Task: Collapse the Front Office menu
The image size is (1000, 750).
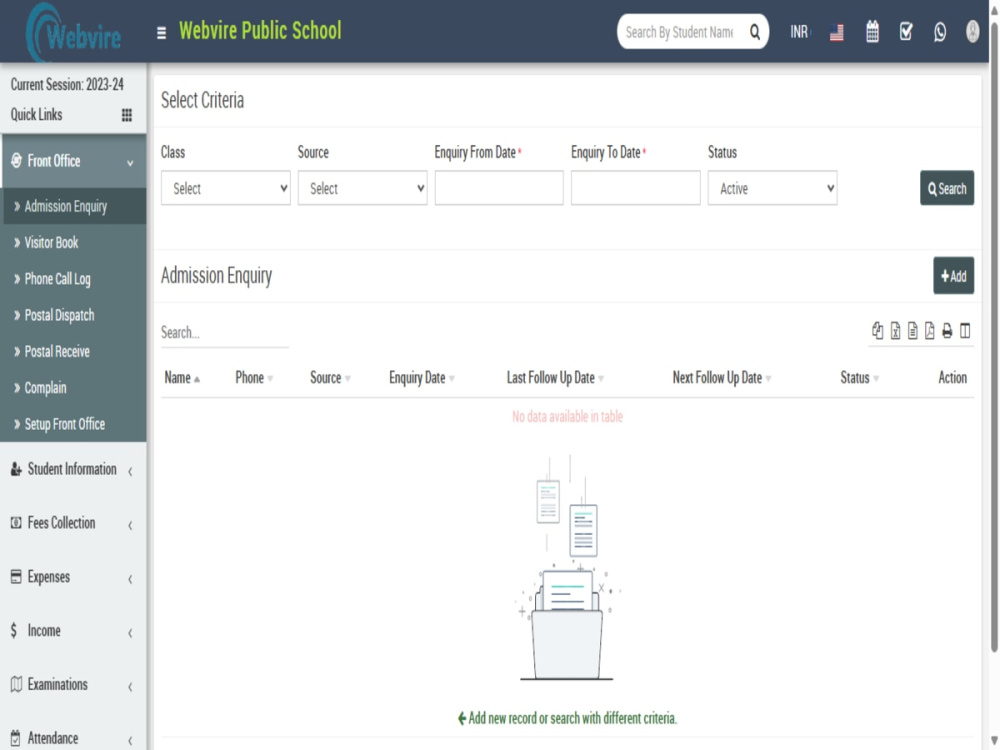Action: coord(73,161)
